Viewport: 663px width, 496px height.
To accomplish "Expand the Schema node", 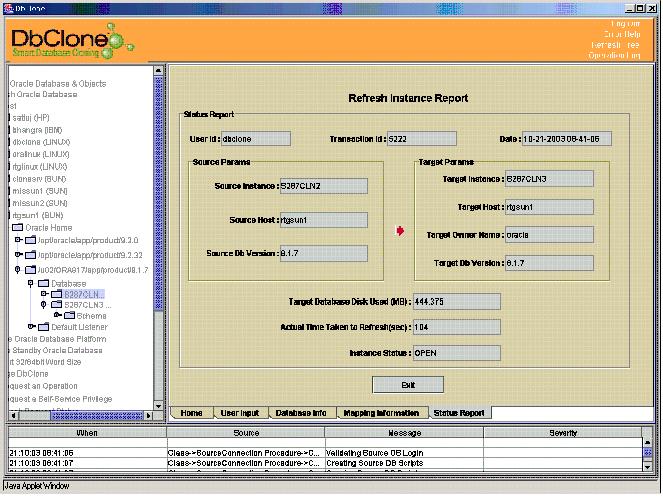I will pos(58,315).
